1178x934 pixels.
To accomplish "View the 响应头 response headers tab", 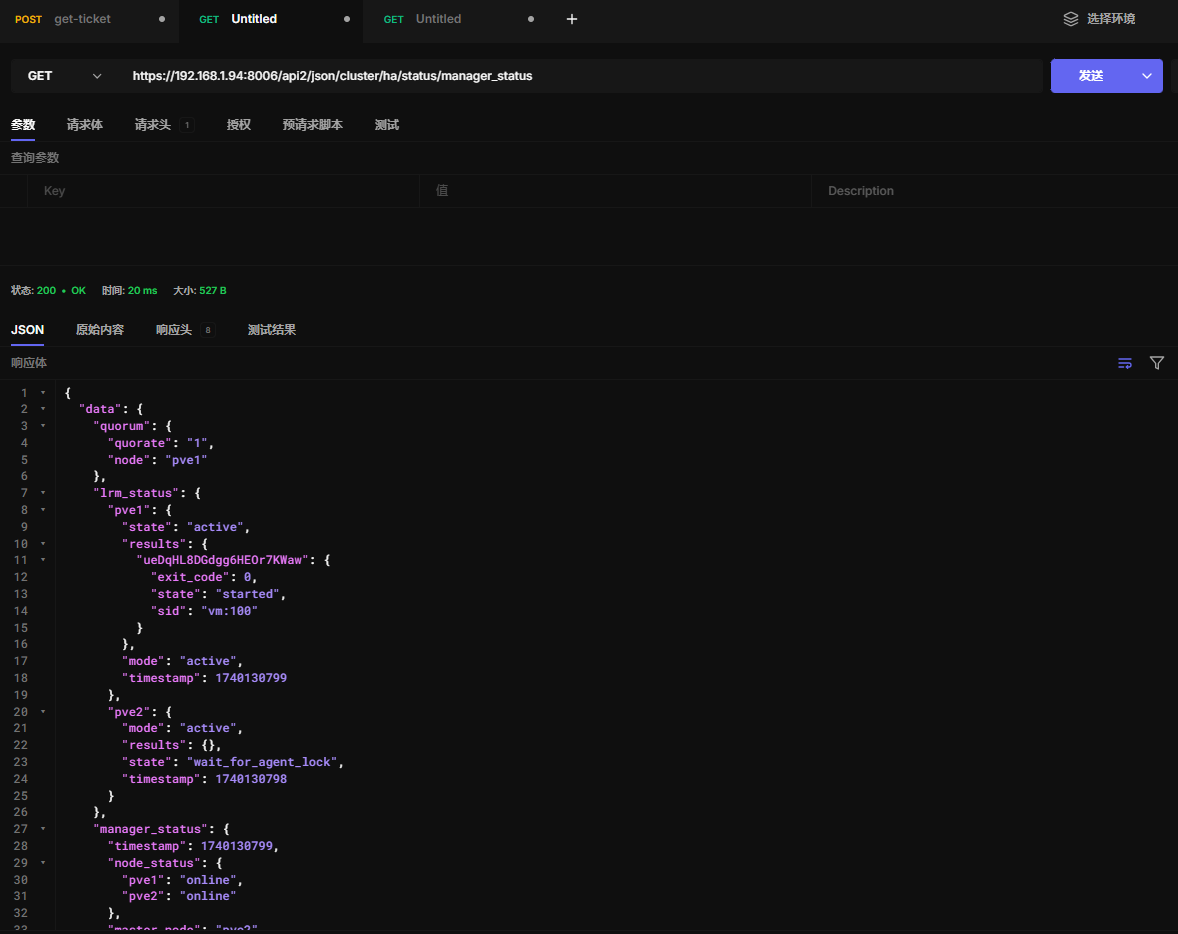I will pyautogui.click(x=174, y=330).
